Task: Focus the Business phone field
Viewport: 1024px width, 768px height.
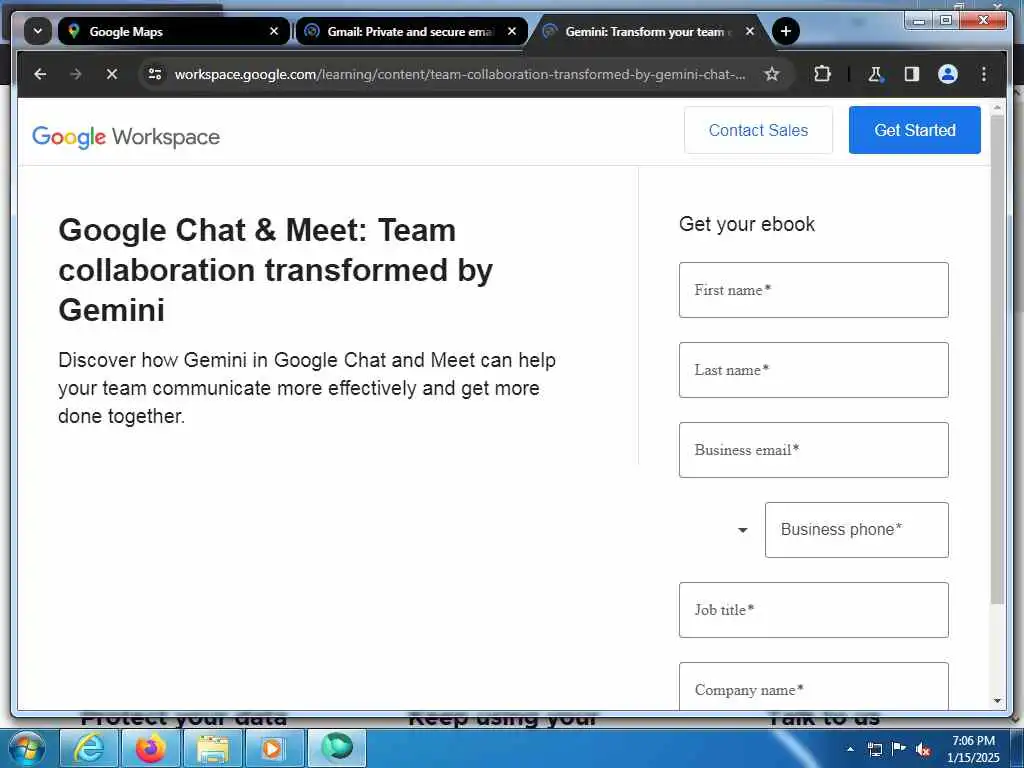Action: pos(857,530)
